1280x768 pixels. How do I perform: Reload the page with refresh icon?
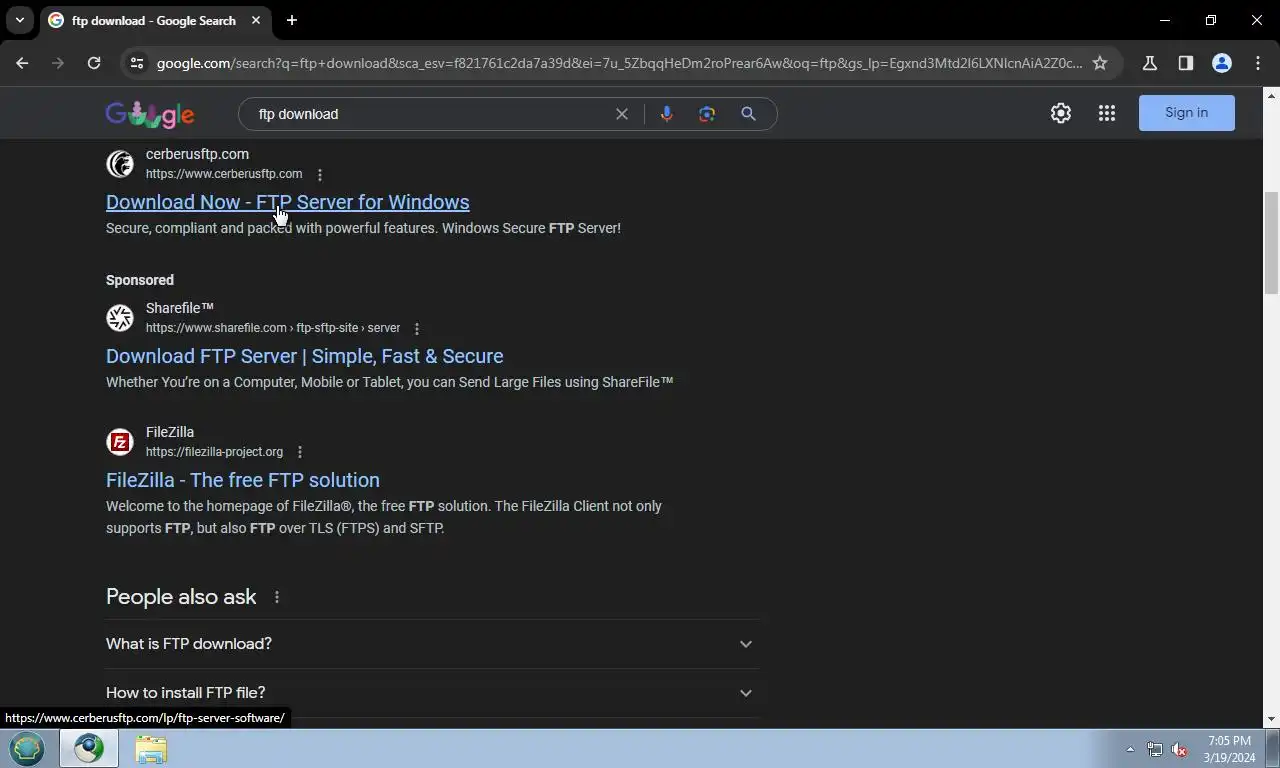coord(94,63)
